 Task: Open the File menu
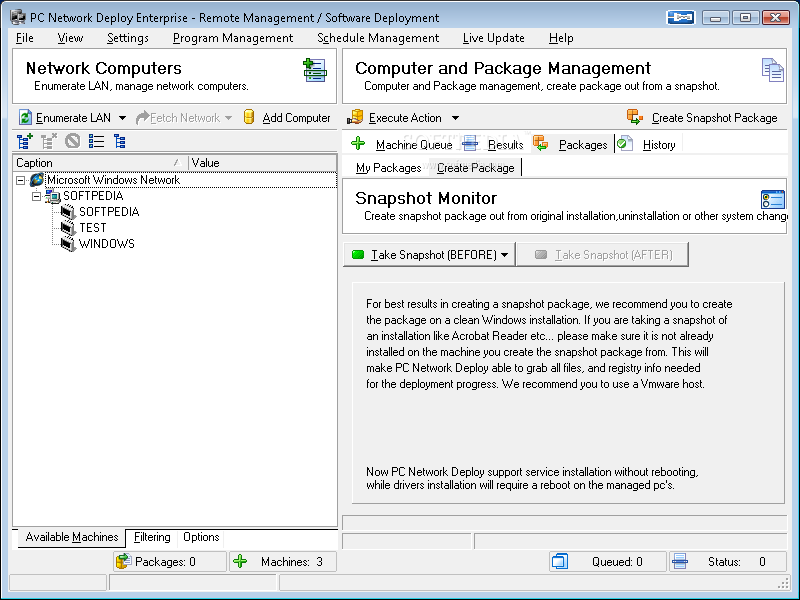(x=24, y=38)
